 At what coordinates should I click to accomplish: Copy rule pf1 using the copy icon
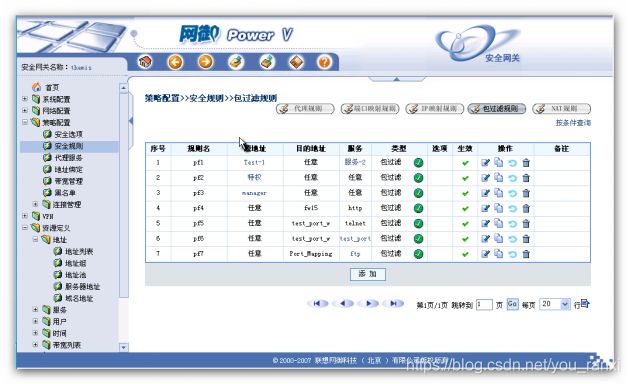pos(499,162)
